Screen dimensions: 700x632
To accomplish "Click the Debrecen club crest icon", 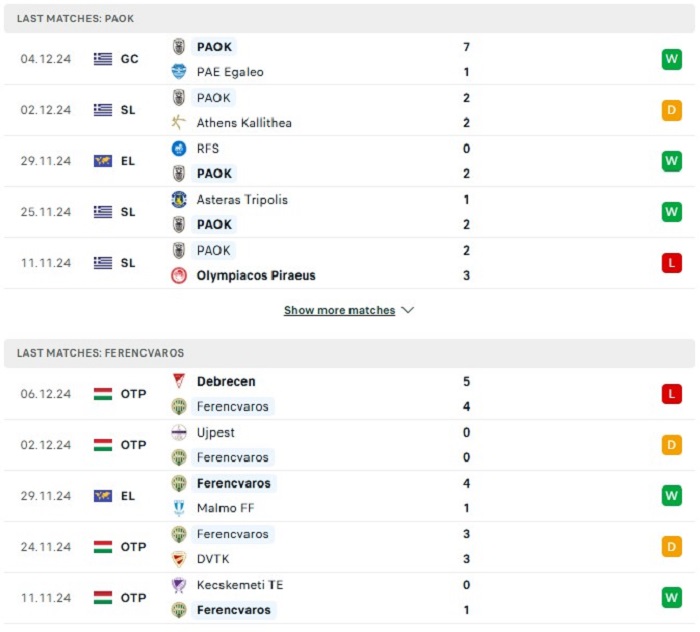I will [x=179, y=382].
